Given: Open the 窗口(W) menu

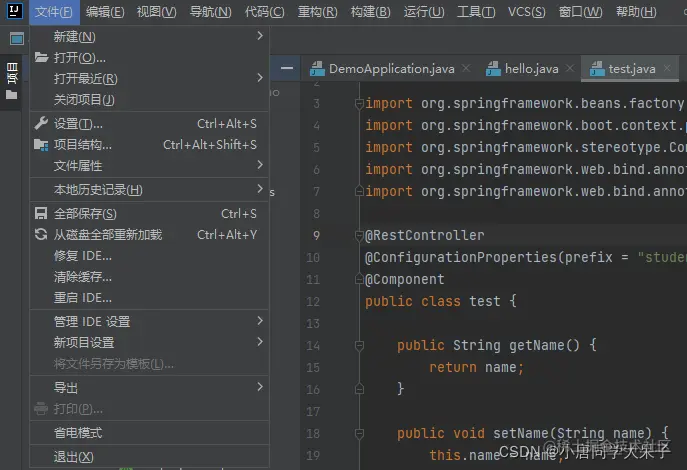Looking at the screenshot, I should coord(581,12).
